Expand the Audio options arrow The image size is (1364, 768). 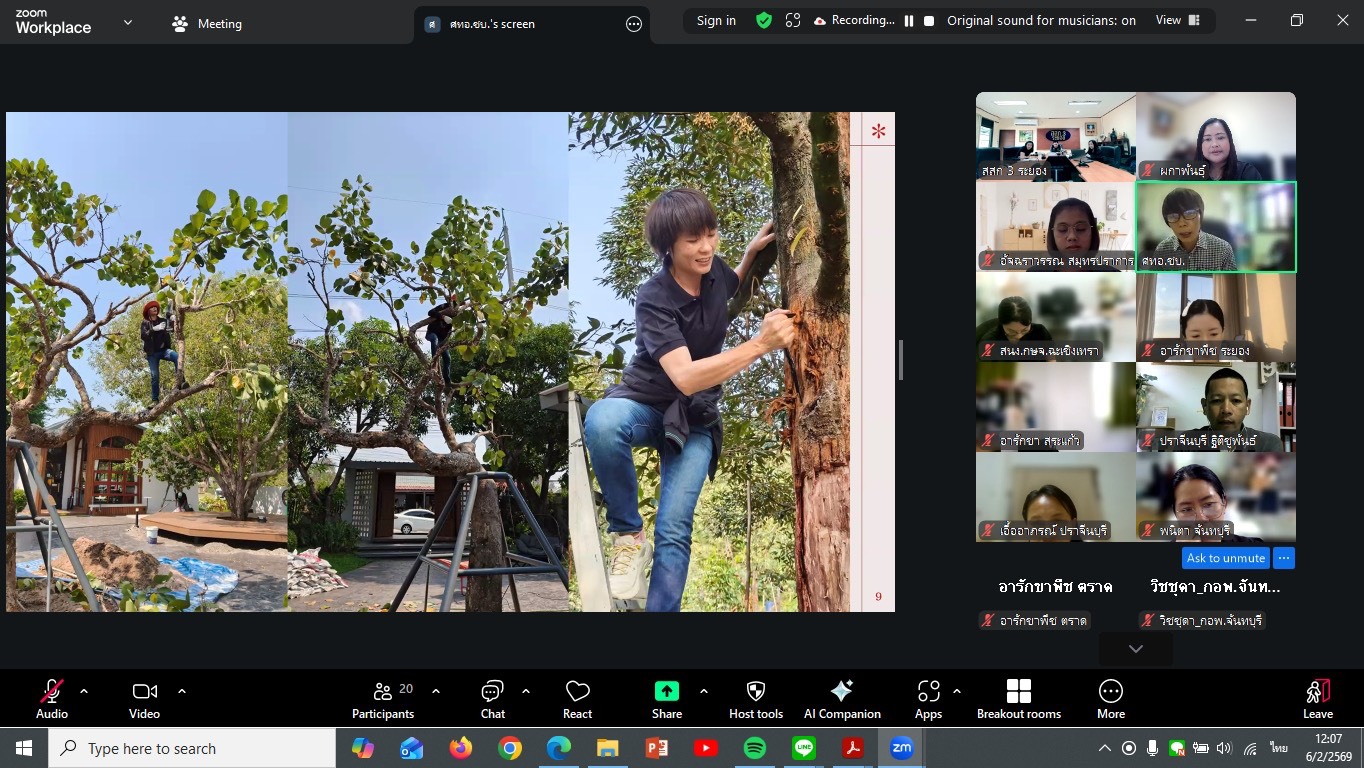click(84, 691)
